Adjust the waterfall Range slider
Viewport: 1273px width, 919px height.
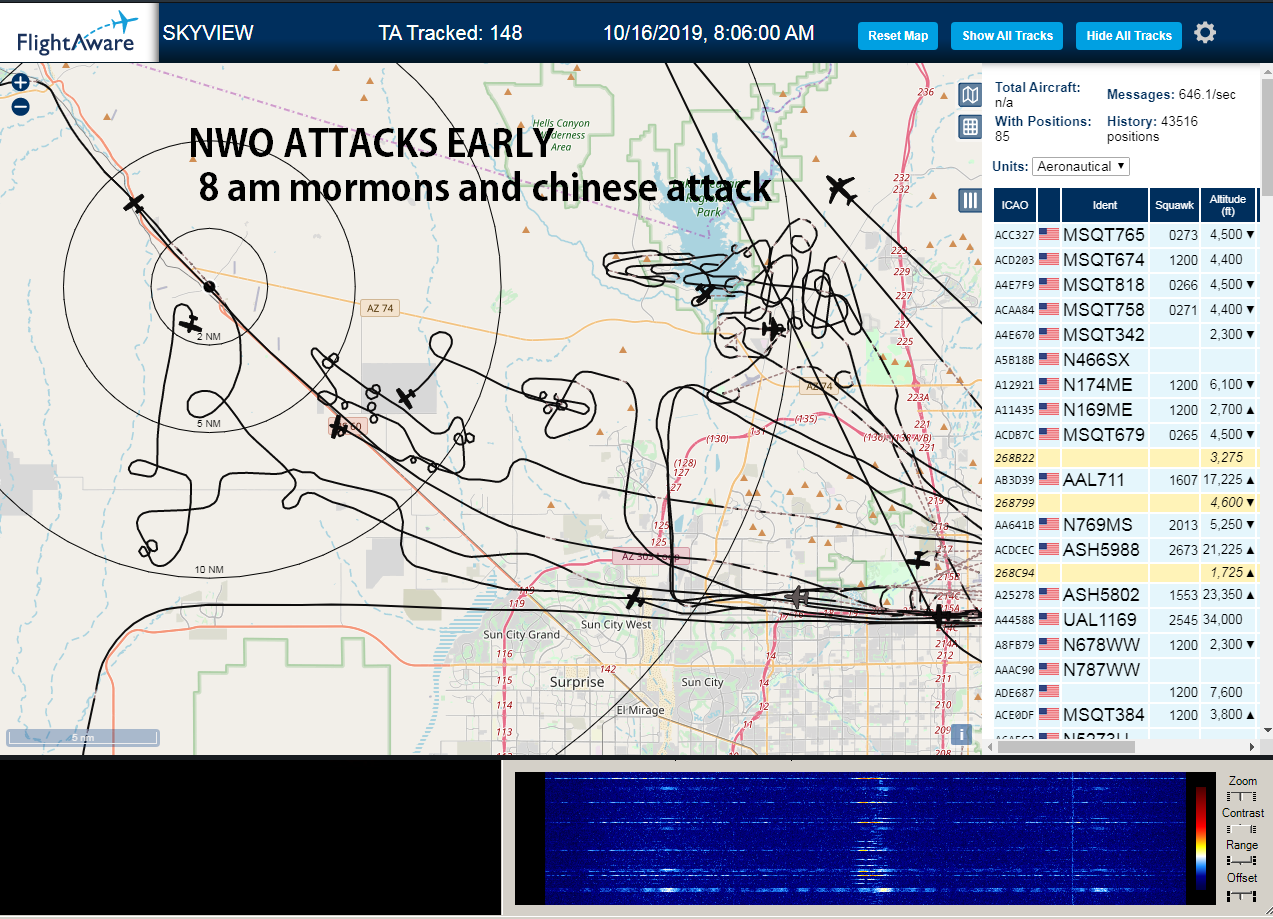tap(1241, 860)
